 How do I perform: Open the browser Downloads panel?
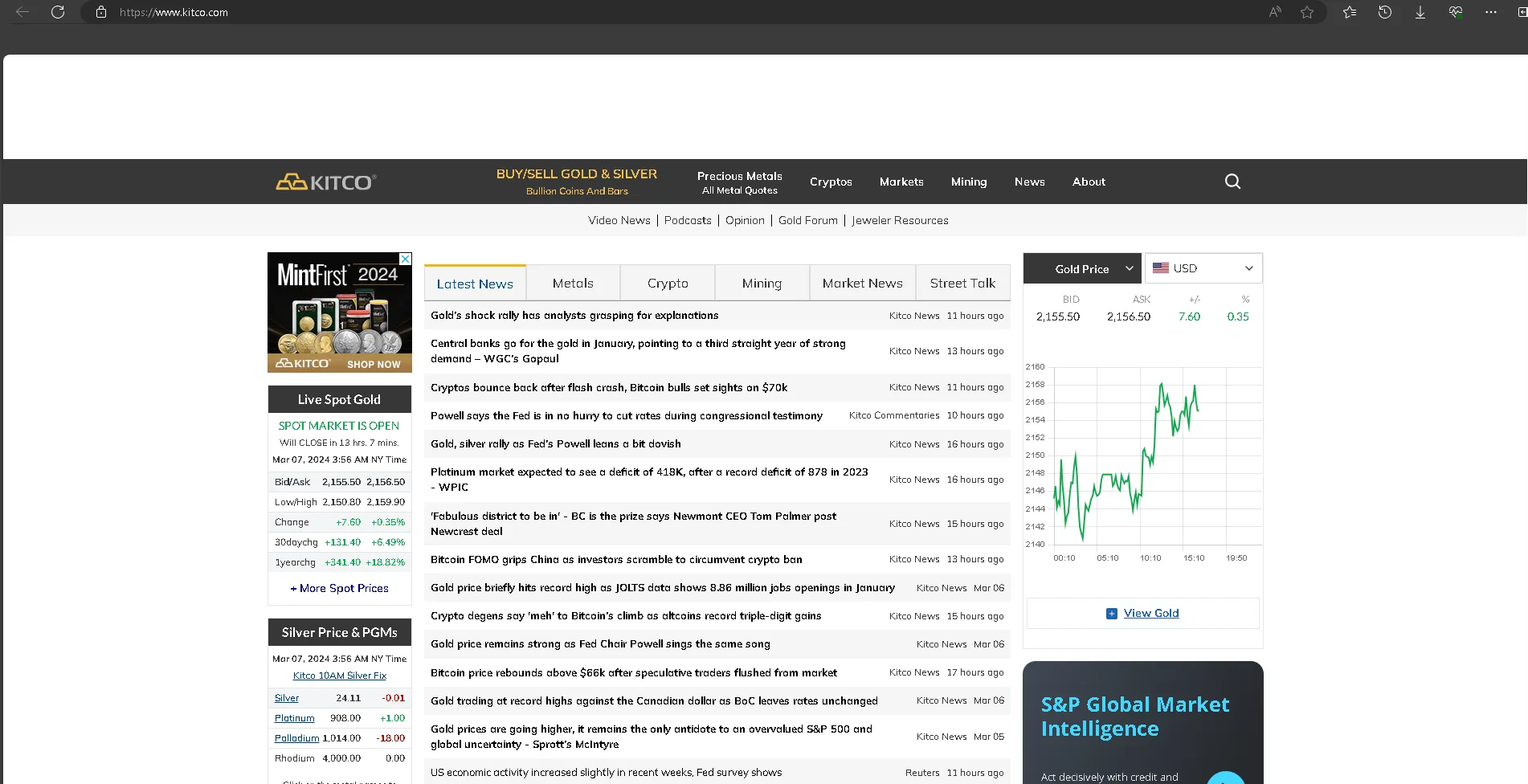tap(1420, 12)
